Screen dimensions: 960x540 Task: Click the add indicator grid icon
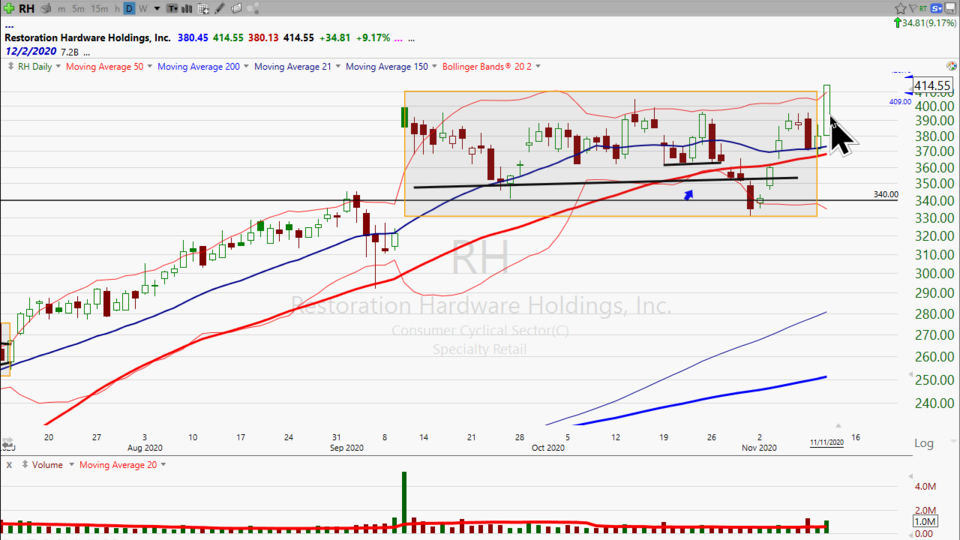coord(203,9)
